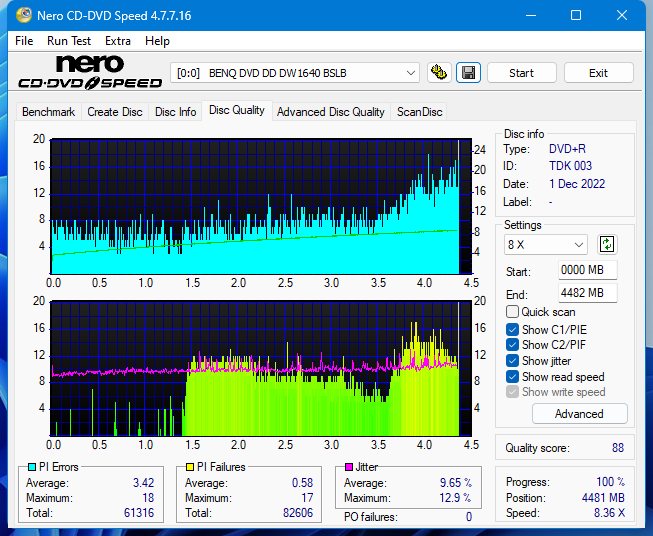Screen dimensions: 653x536
Task: Select the Disc Quality tab
Action: (237, 110)
